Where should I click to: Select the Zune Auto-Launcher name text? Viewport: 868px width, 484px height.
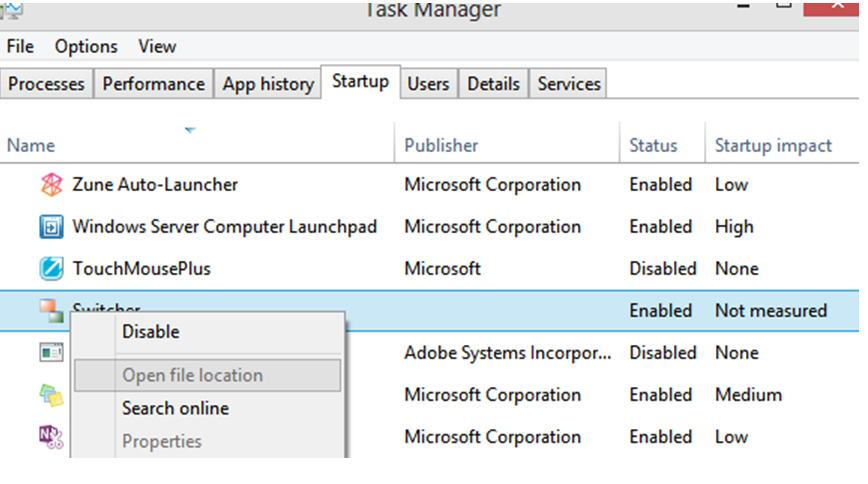pyautogui.click(x=155, y=184)
